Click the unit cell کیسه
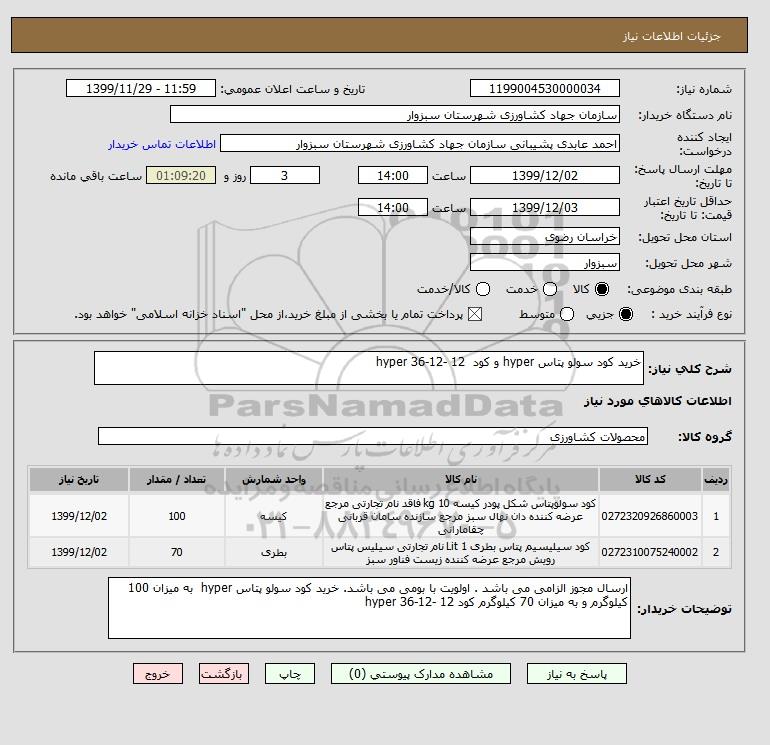This screenshot has height=745, width=770. click(x=274, y=516)
